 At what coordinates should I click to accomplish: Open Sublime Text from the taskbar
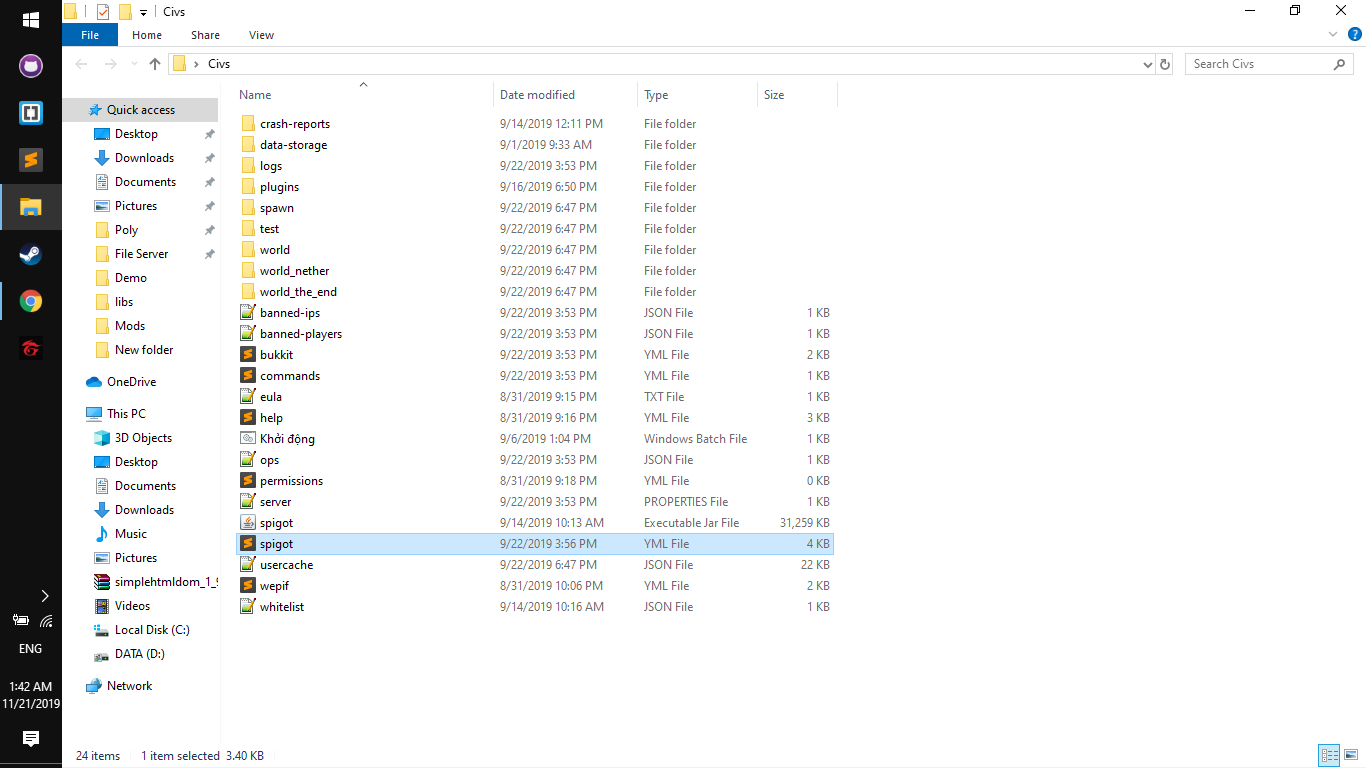[30, 160]
